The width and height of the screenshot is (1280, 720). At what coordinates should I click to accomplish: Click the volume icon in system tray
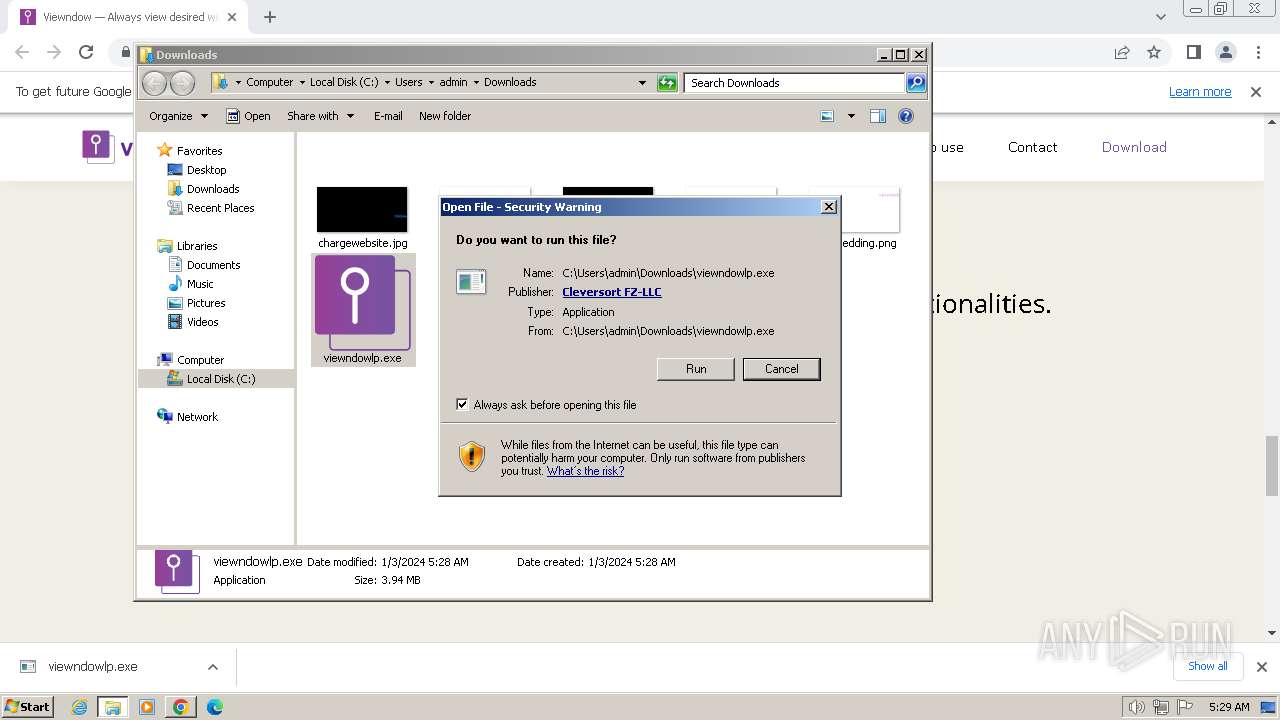[x=1137, y=707]
